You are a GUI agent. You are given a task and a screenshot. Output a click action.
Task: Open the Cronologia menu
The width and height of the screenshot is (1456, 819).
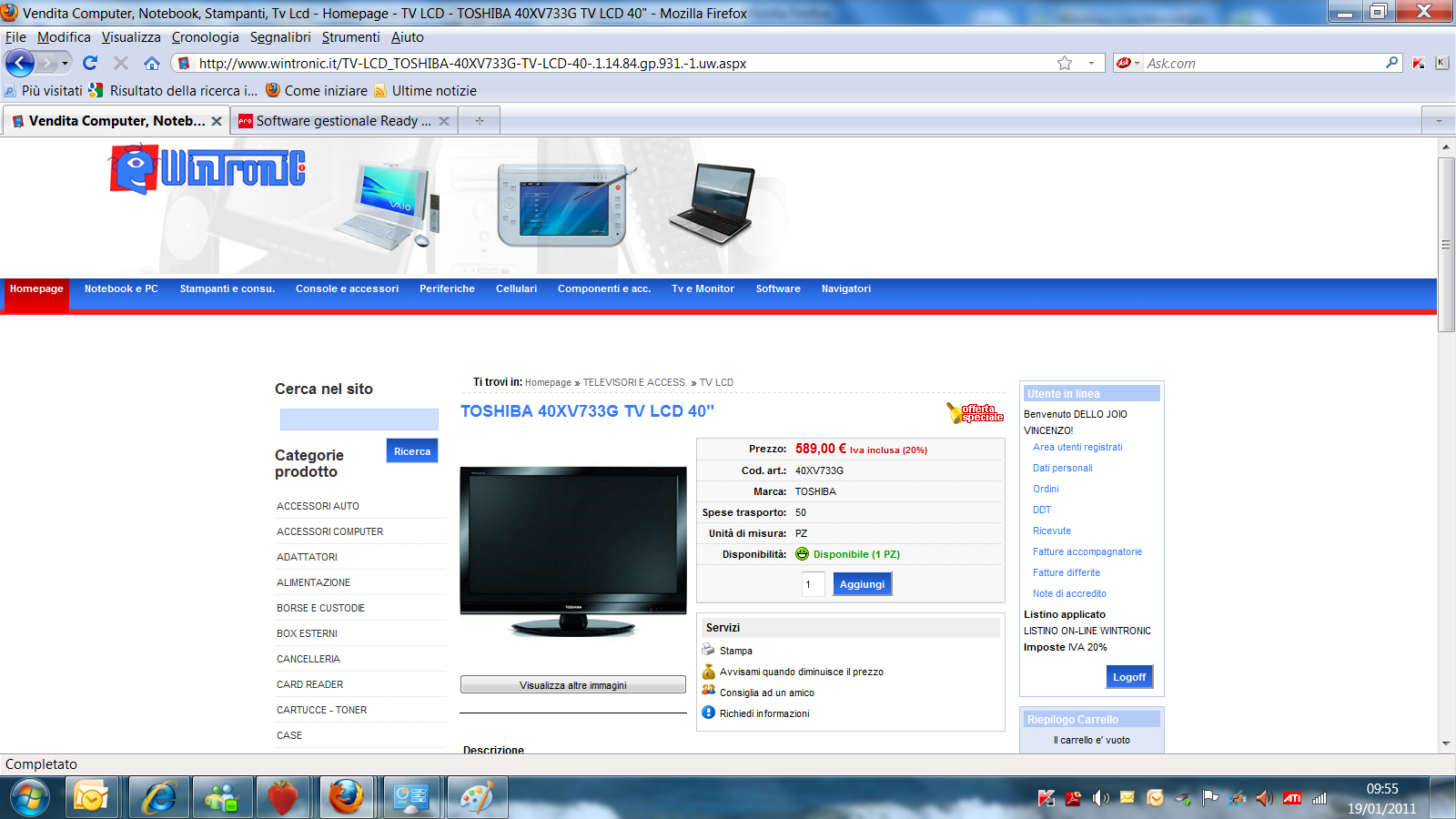(206, 37)
